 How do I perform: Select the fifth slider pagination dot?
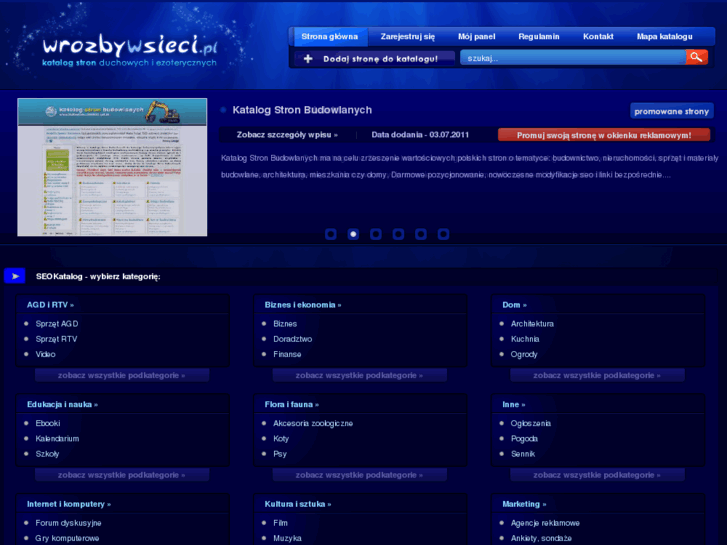click(x=421, y=234)
